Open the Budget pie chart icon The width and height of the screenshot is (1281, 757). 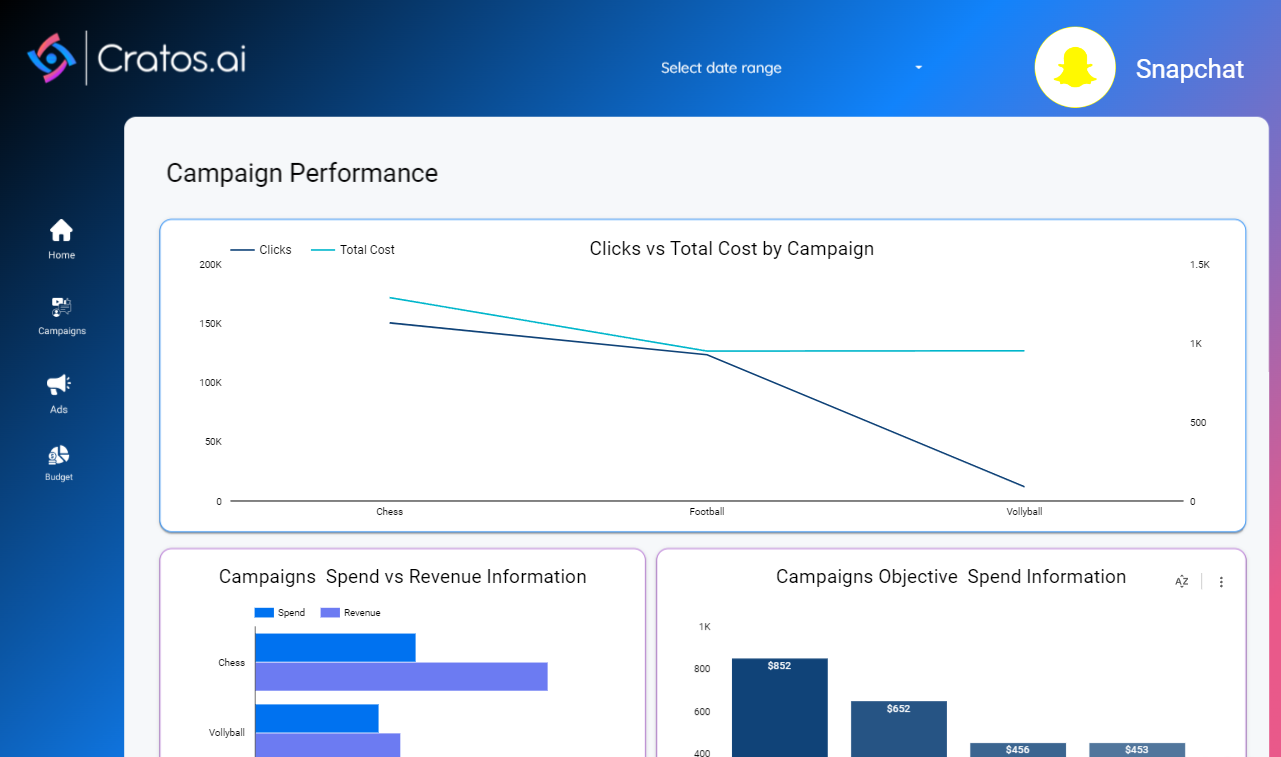[59, 455]
